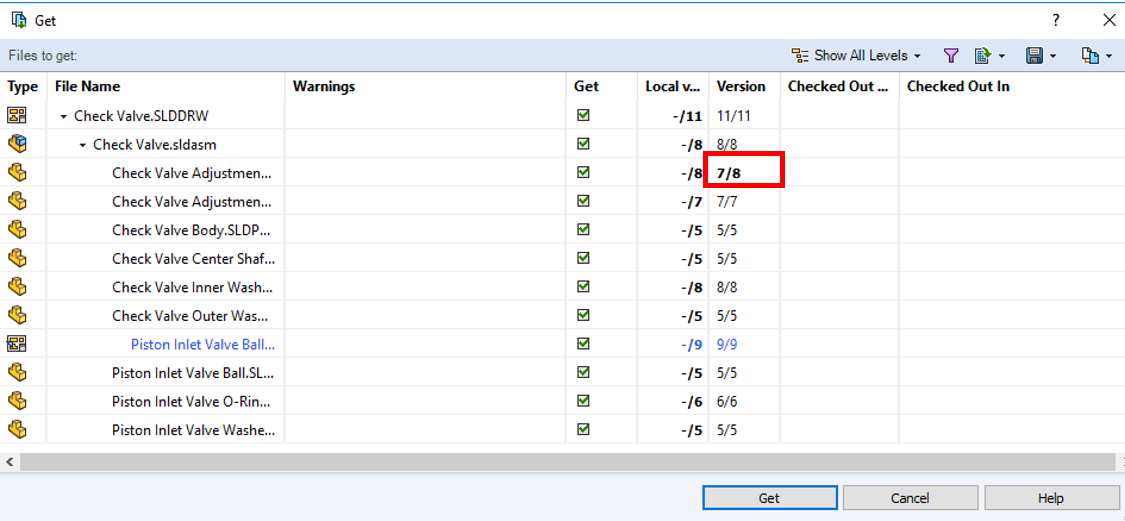Click the Help button

coord(1050,498)
